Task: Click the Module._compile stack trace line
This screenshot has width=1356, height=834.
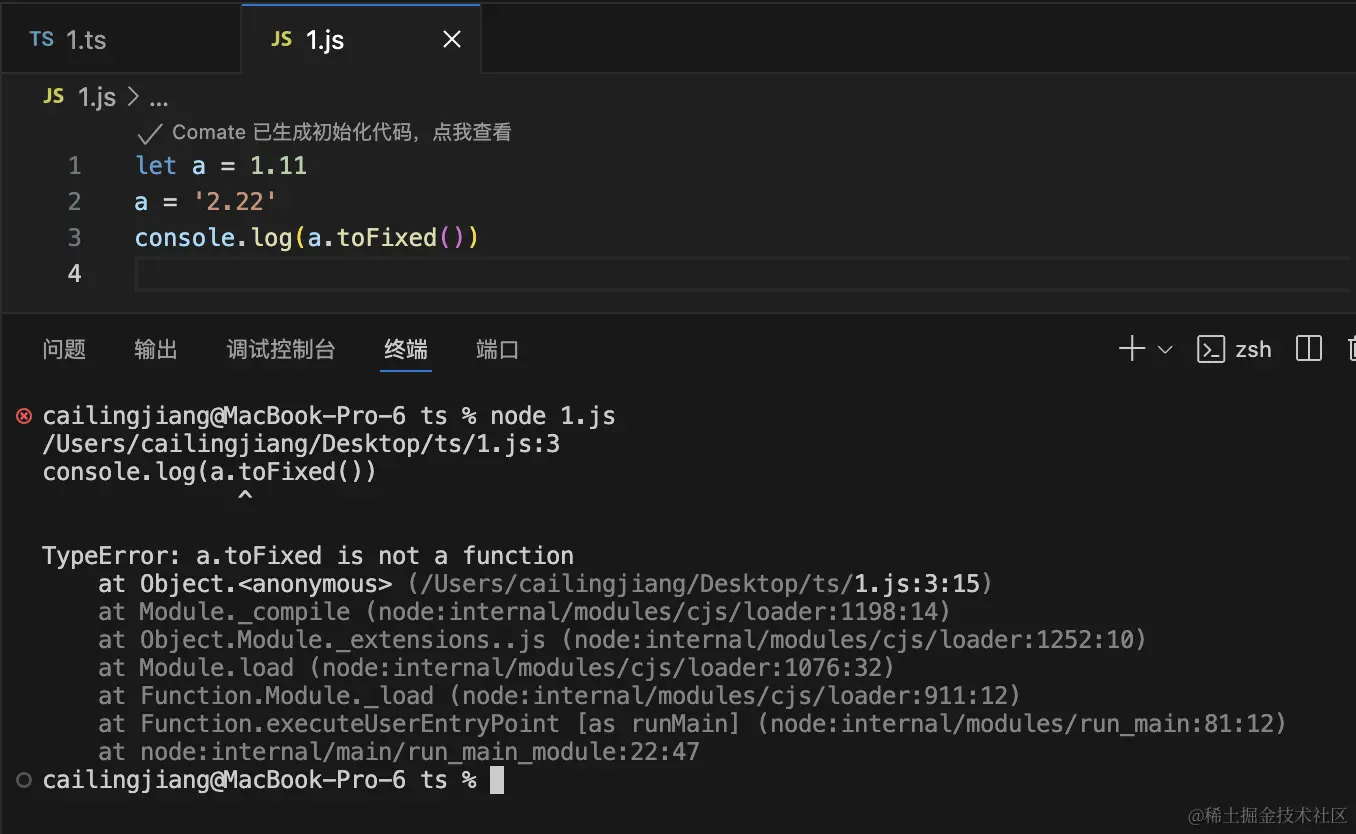Action: (x=524, y=612)
